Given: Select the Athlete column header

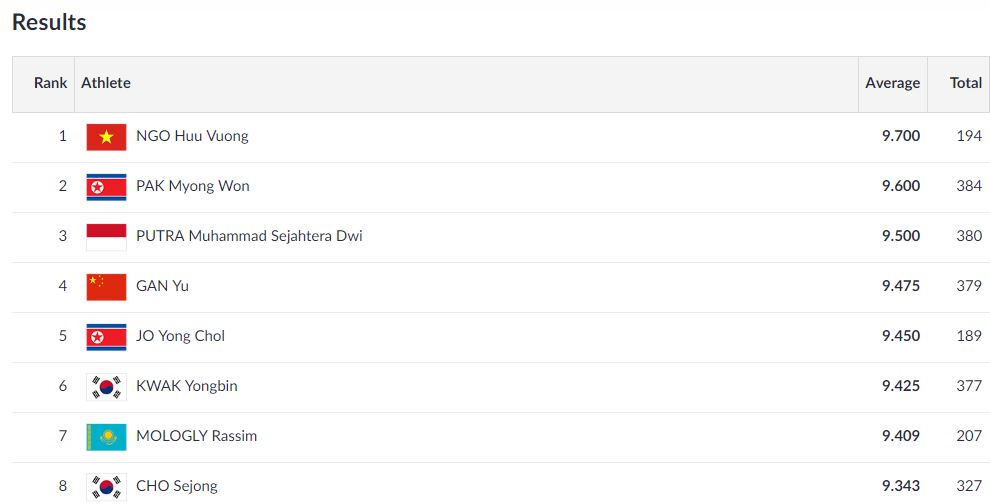Looking at the screenshot, I should click(105, 83).
